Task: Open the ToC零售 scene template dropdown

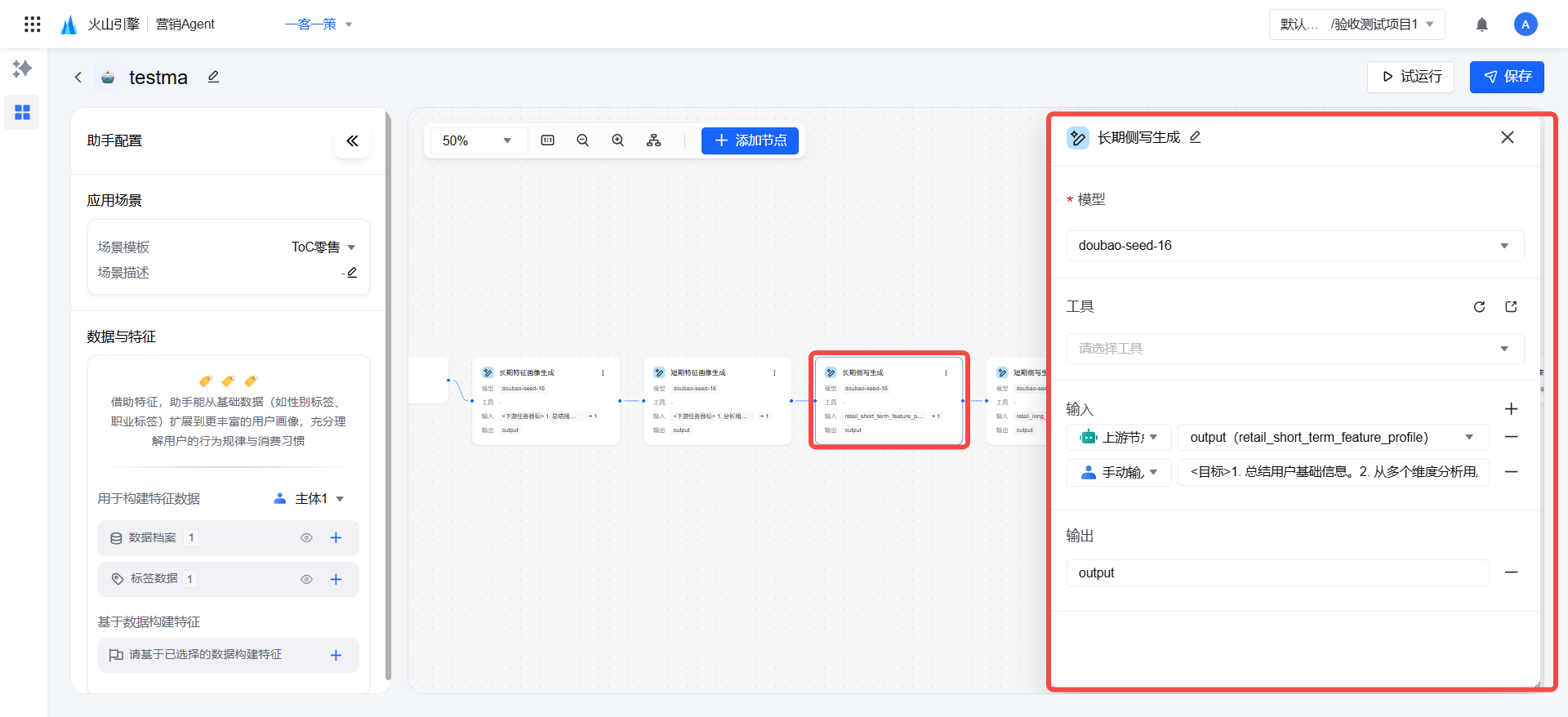Action: coord(324,247)
